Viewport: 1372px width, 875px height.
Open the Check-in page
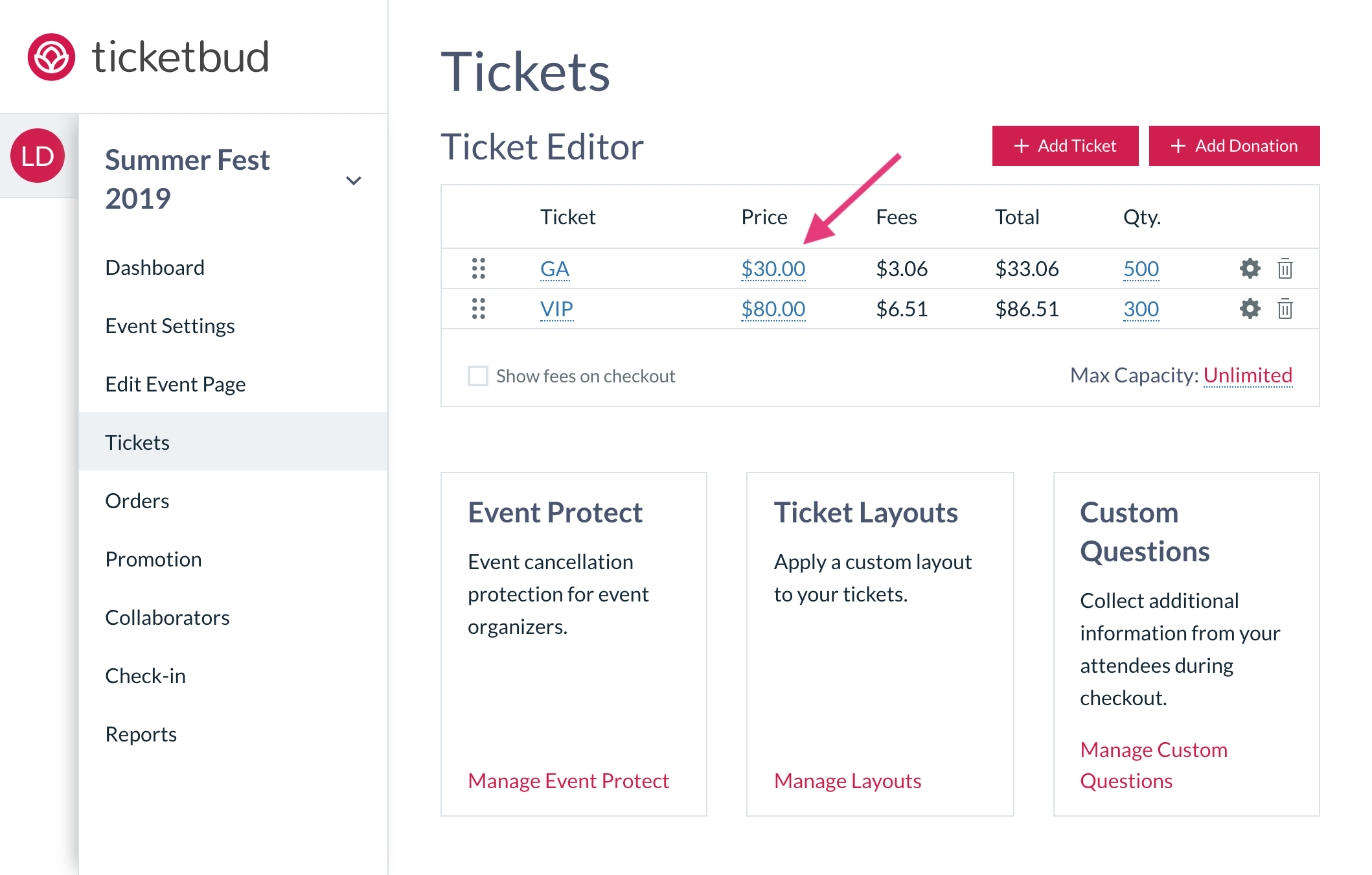(x=146, y=675)
